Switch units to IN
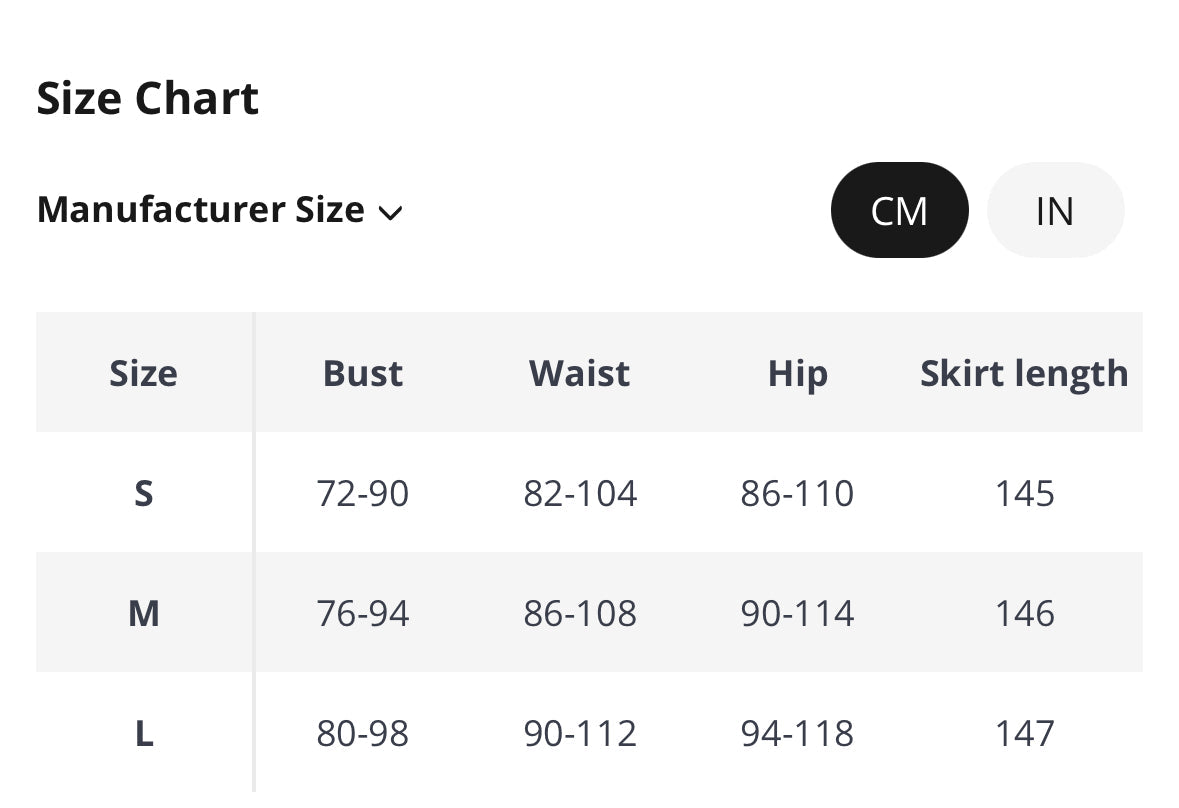Viewport: 1179px width, 808px height. coord(1055,211)
